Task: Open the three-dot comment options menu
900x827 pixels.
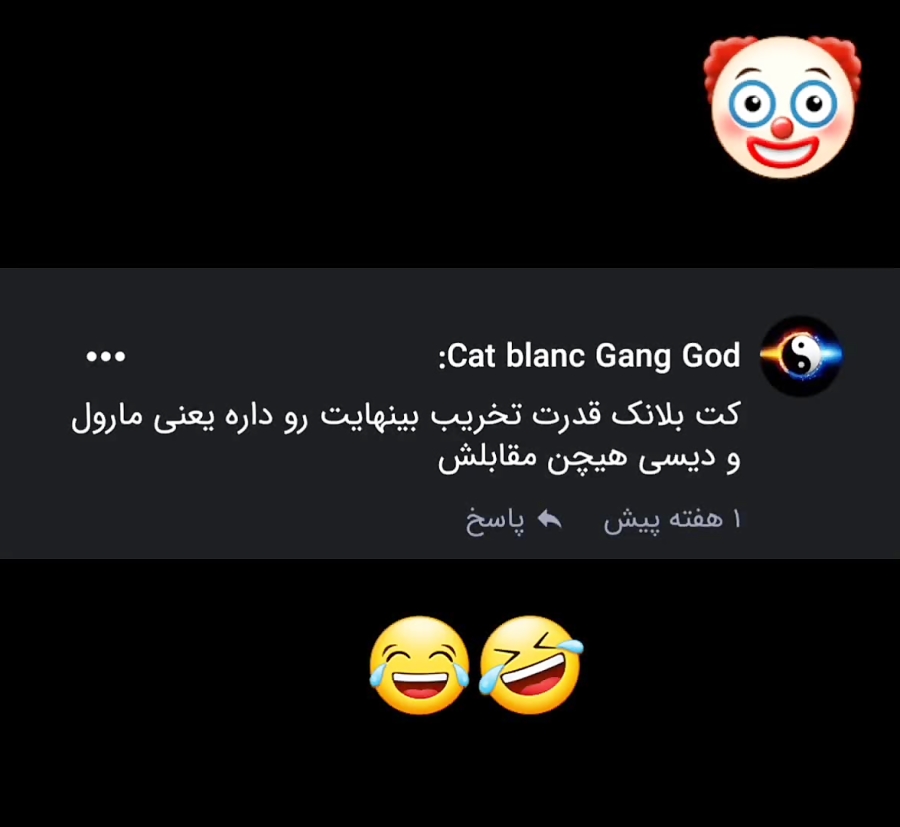Action: [x=106, y=356]
